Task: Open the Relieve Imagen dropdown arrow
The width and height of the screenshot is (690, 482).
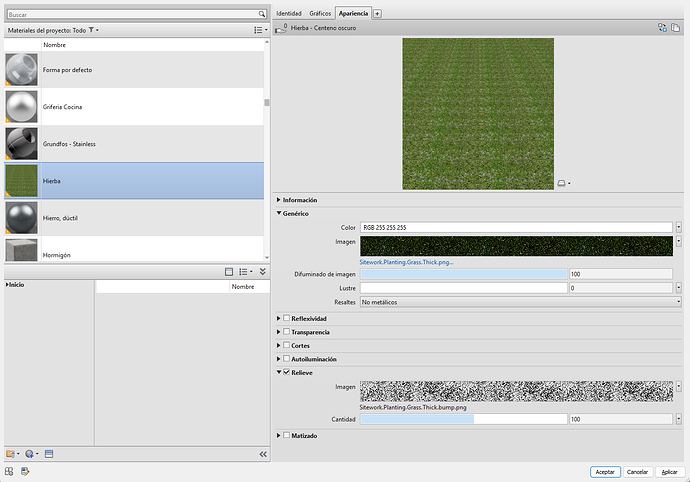Action: [x=679, y=386]
